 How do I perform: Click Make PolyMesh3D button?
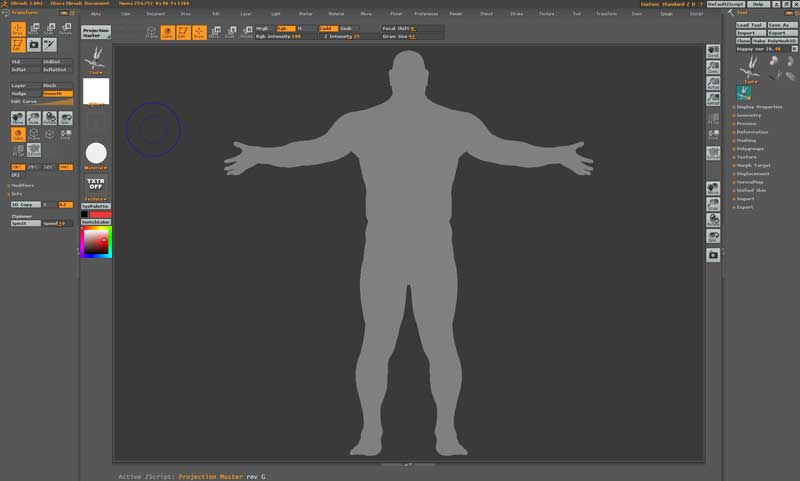pos(774,40)
